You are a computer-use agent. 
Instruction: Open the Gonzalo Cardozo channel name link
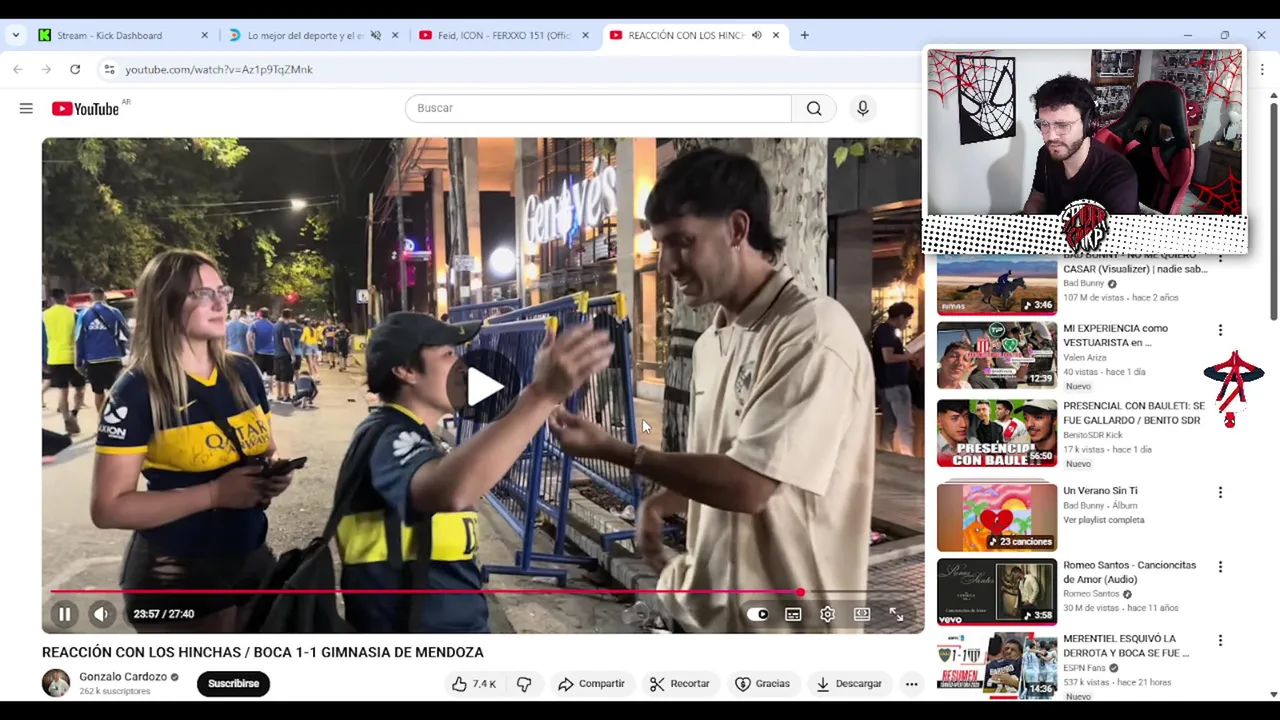click(x=123, y=677)
